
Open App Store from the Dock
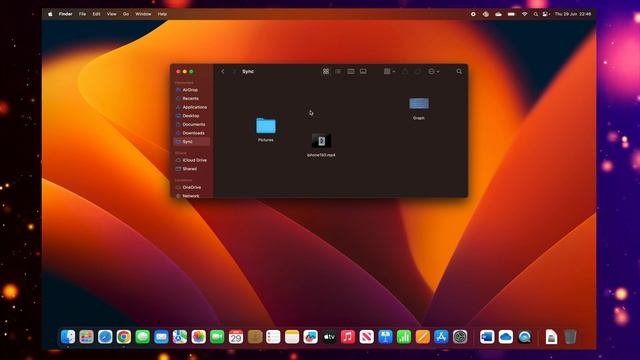441,337
